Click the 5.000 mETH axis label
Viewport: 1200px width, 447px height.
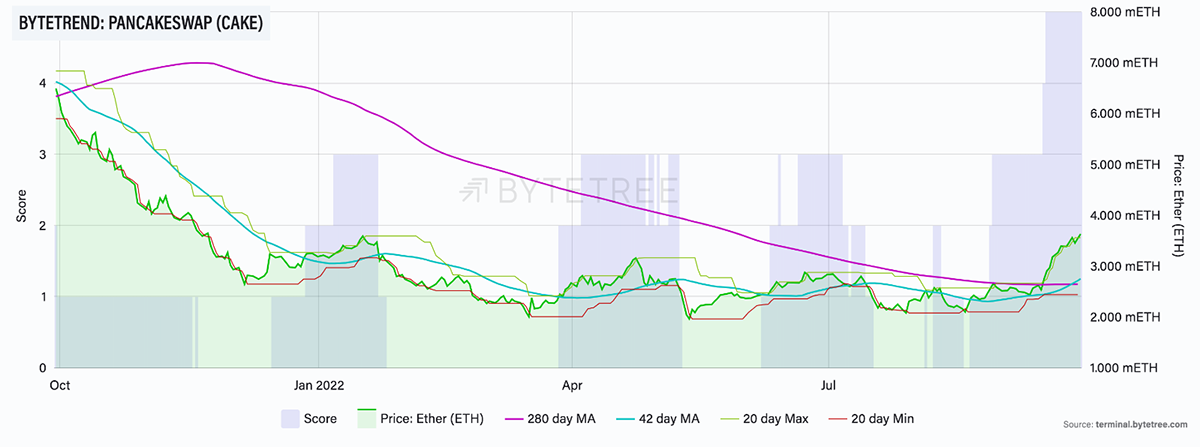point(1123,165)
